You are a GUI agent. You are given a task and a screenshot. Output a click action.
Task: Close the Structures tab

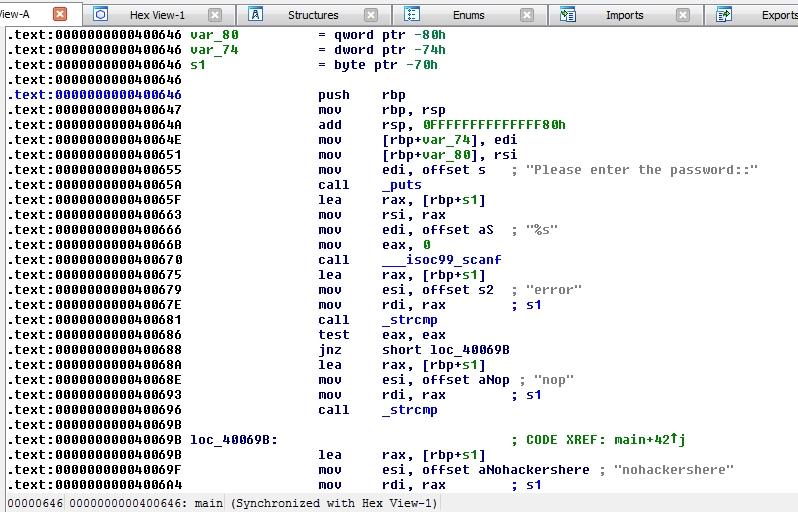(372, 15)
